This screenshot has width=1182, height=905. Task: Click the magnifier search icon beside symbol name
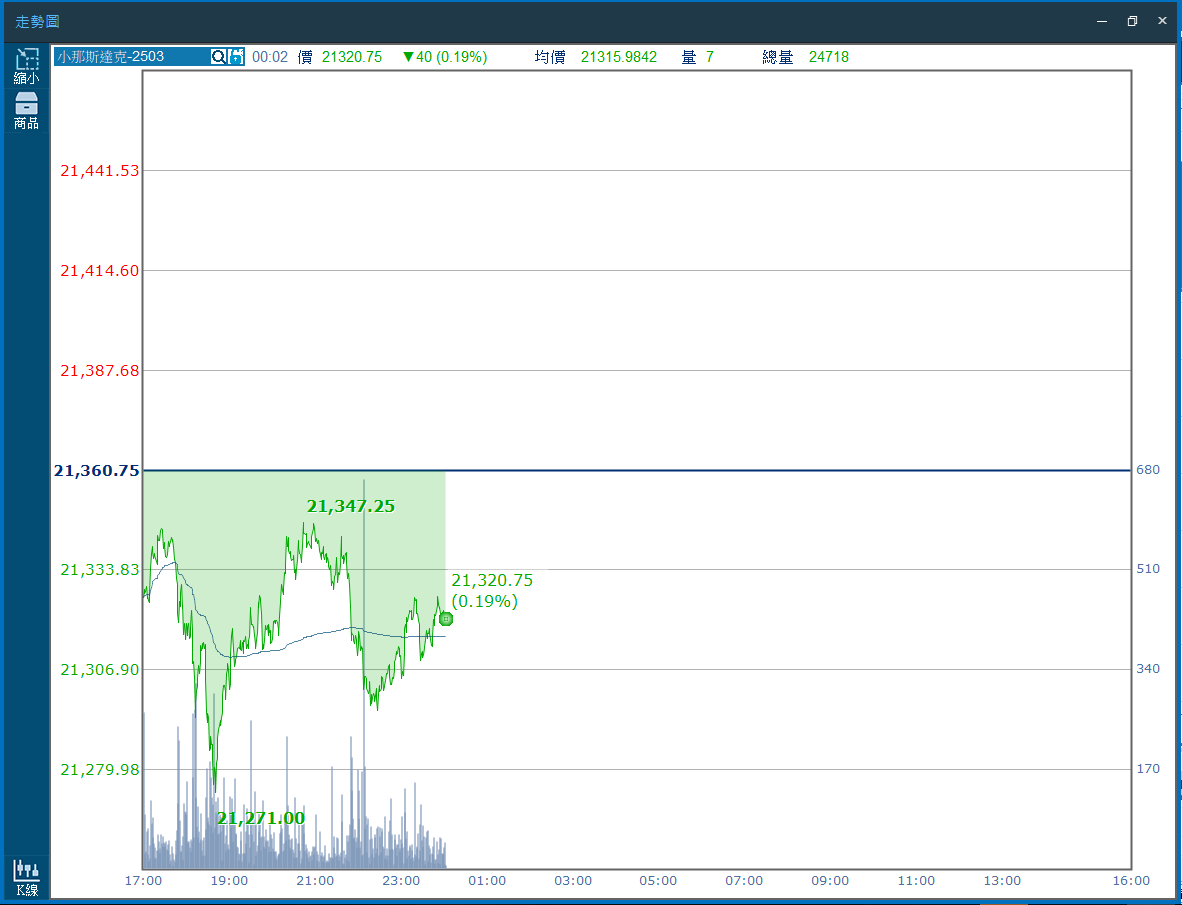[218, 57]
